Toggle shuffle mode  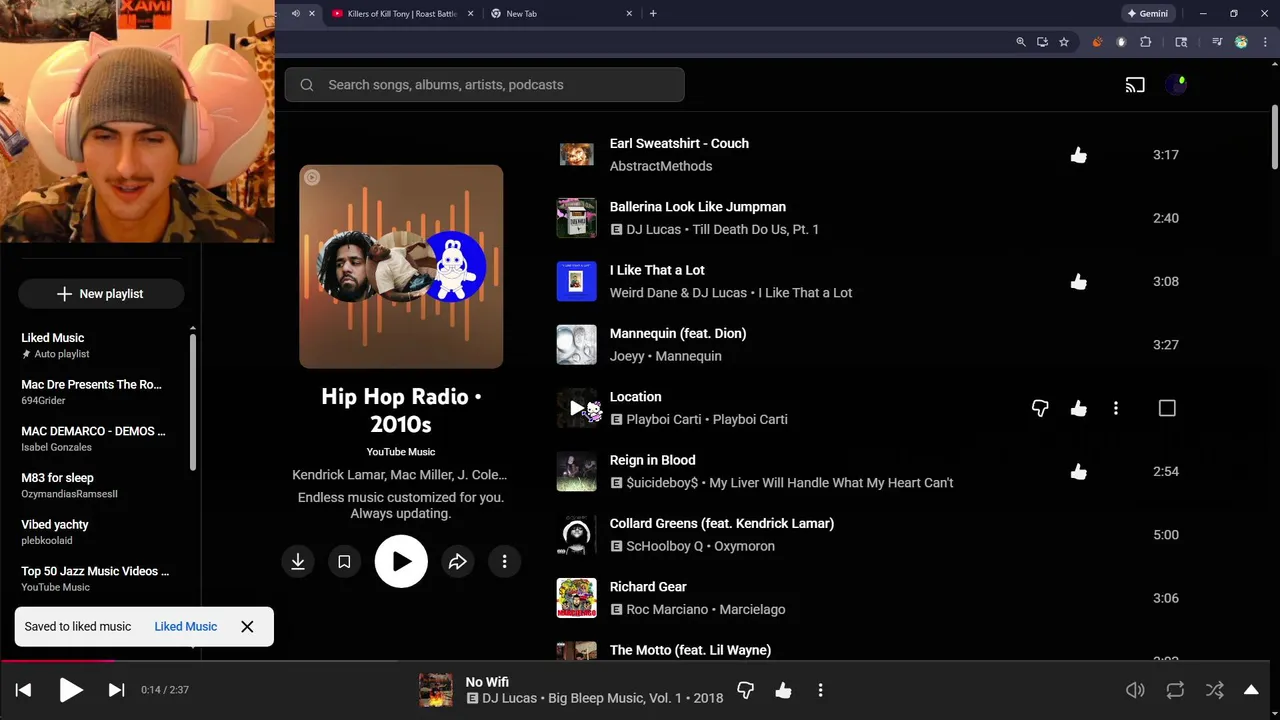(1214, 690)
